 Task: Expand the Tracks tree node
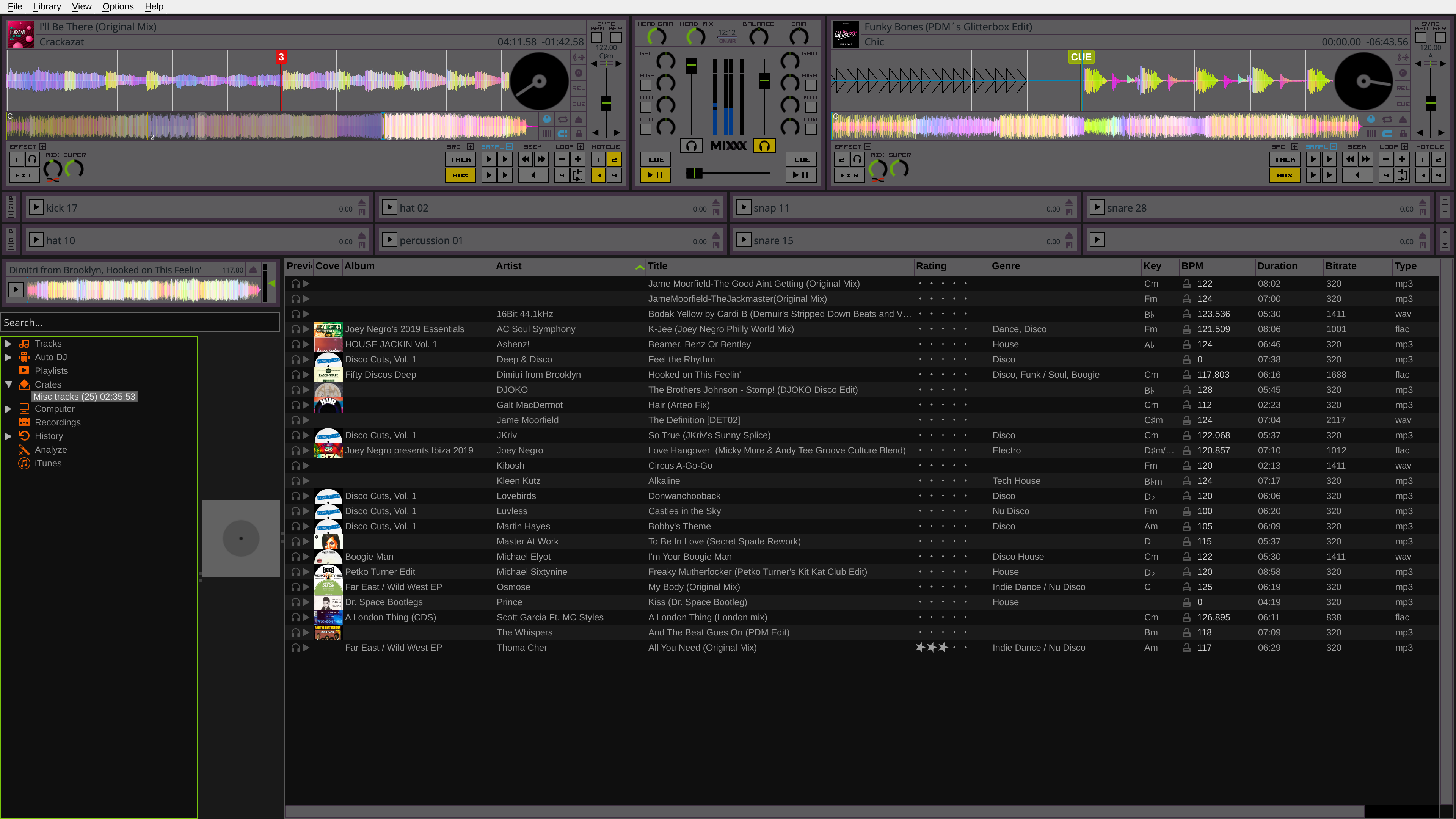tap(8, 344)
